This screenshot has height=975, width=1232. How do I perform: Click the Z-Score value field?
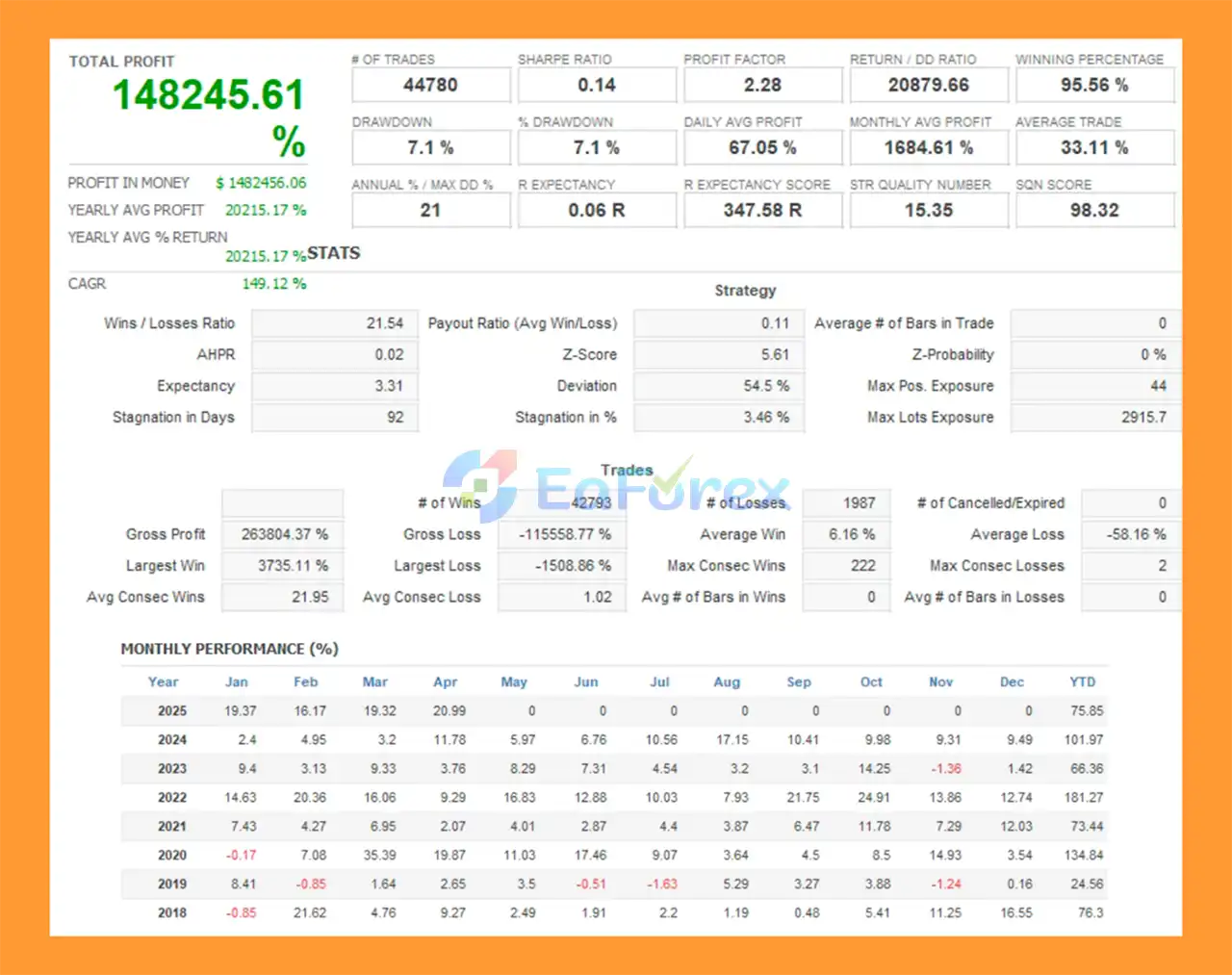(718, 355)
